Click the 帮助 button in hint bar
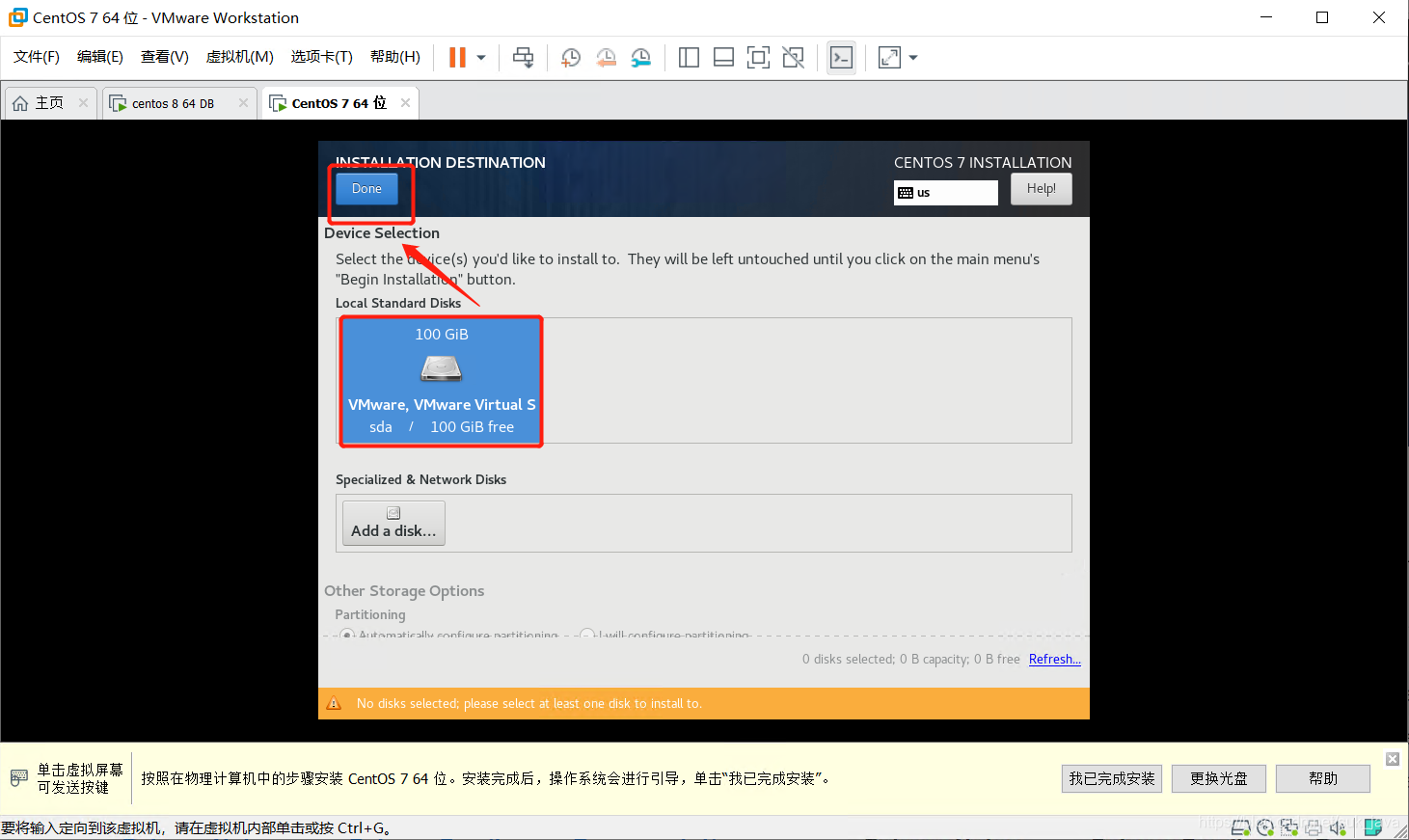Viewport: 1409px width, 840px height. pyautogui.click(x=1323, y=778)
